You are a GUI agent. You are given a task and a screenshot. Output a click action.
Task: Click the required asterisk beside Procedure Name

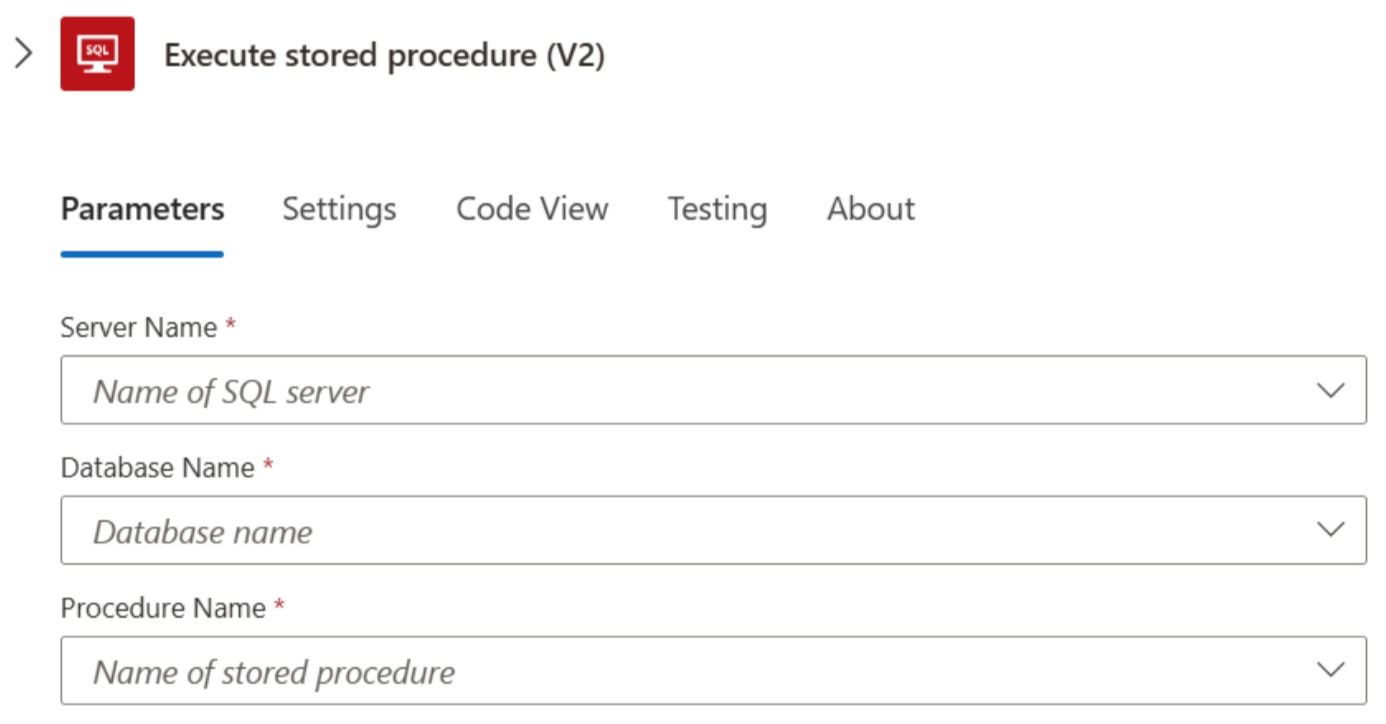(279, 606)
